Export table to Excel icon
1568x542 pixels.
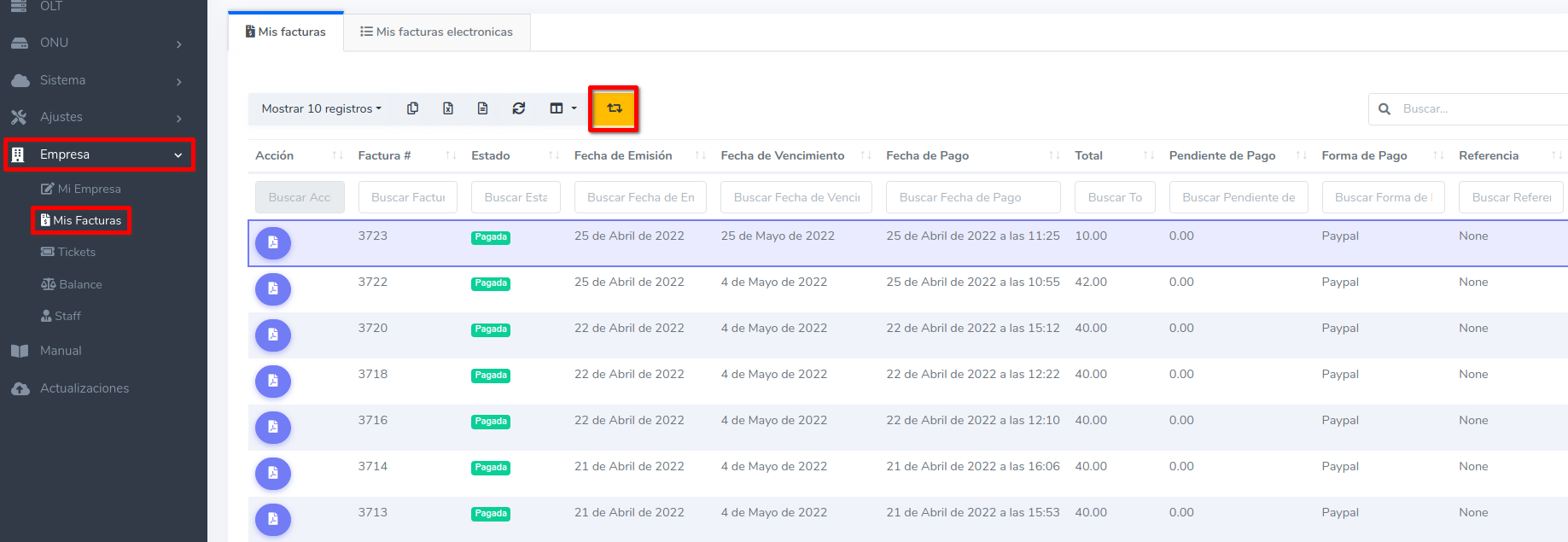[447, 108]
